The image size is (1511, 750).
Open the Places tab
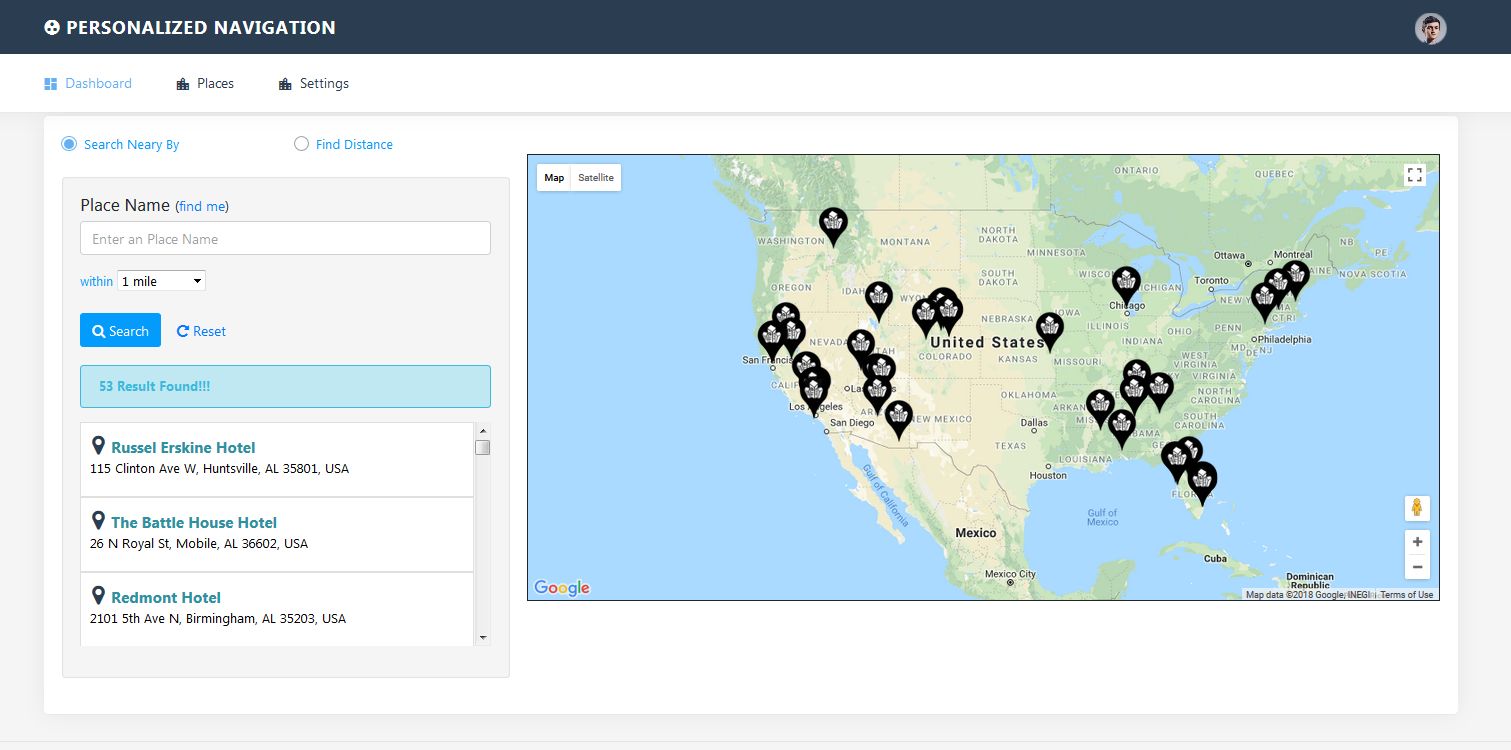pyautogui.click(x=205, y=84)
